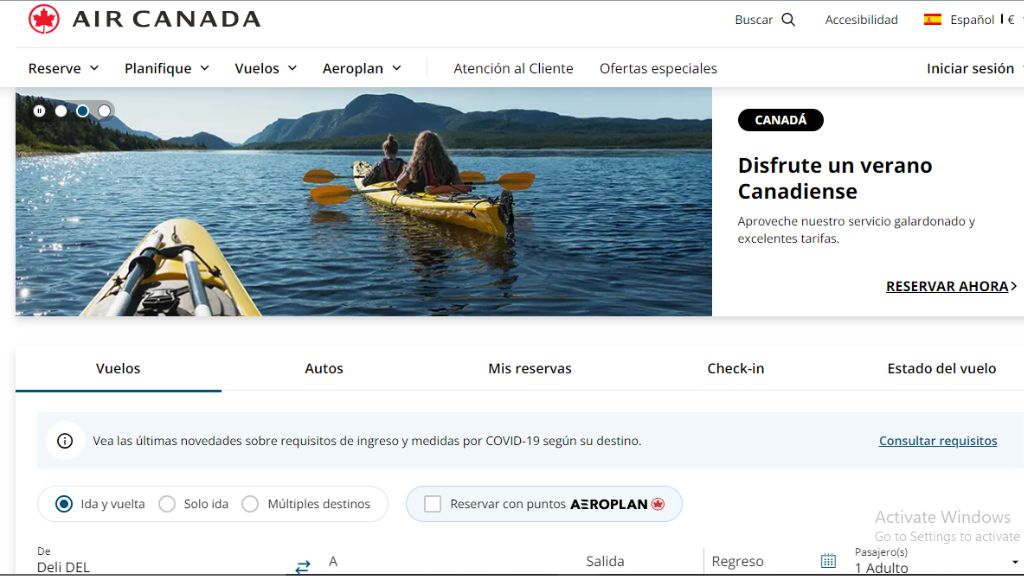The image size is (1024, 576).
Task: Switch to the Autos tab
Action: click(x=324, y=368)
